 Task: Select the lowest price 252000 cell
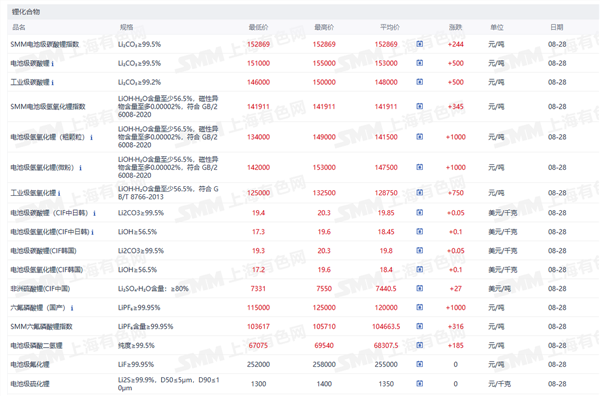click(258, 364)
